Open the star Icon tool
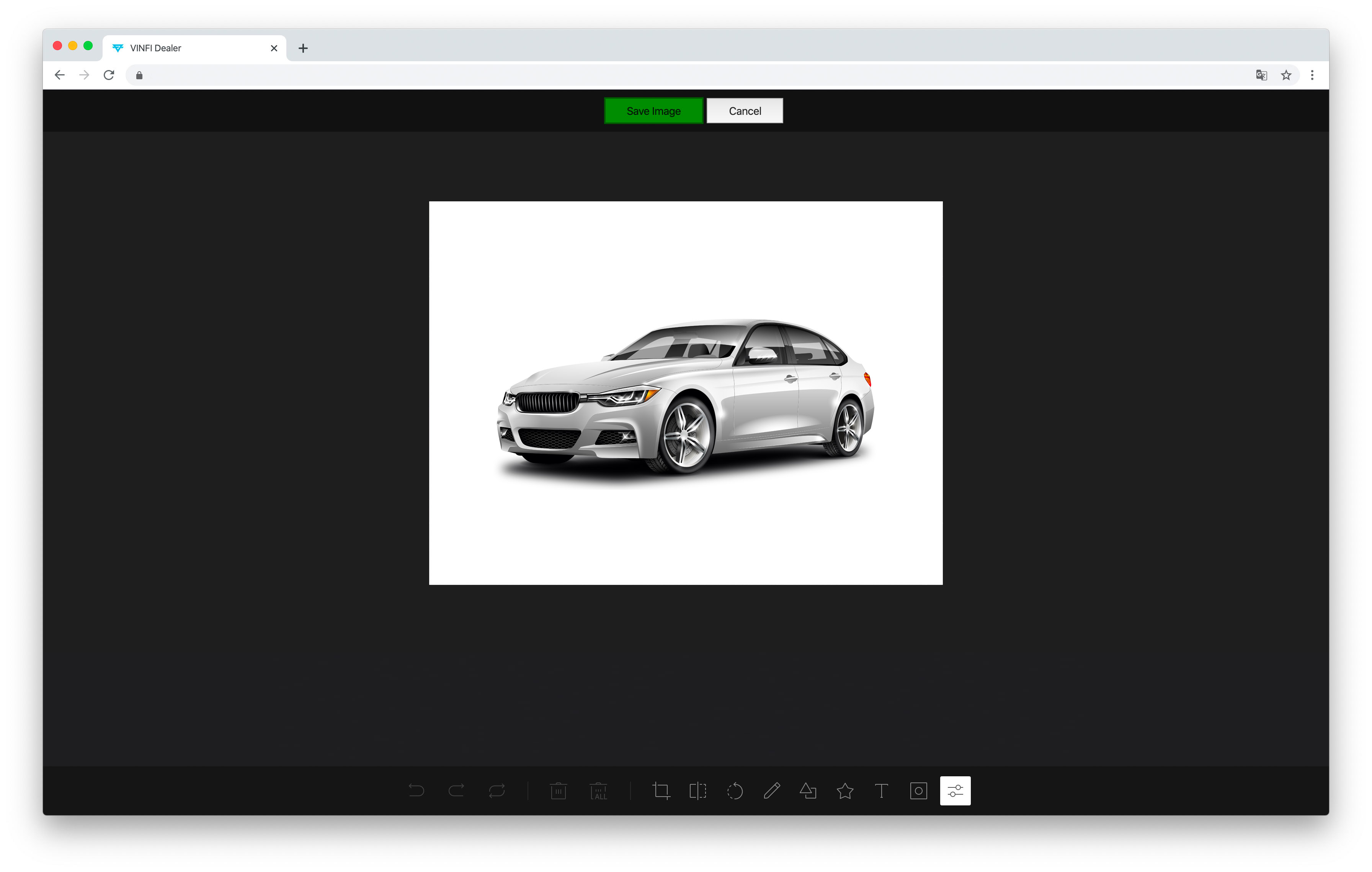Image resolution: width=1372 pixels, height=872 pixels. [x=845, y=790]
